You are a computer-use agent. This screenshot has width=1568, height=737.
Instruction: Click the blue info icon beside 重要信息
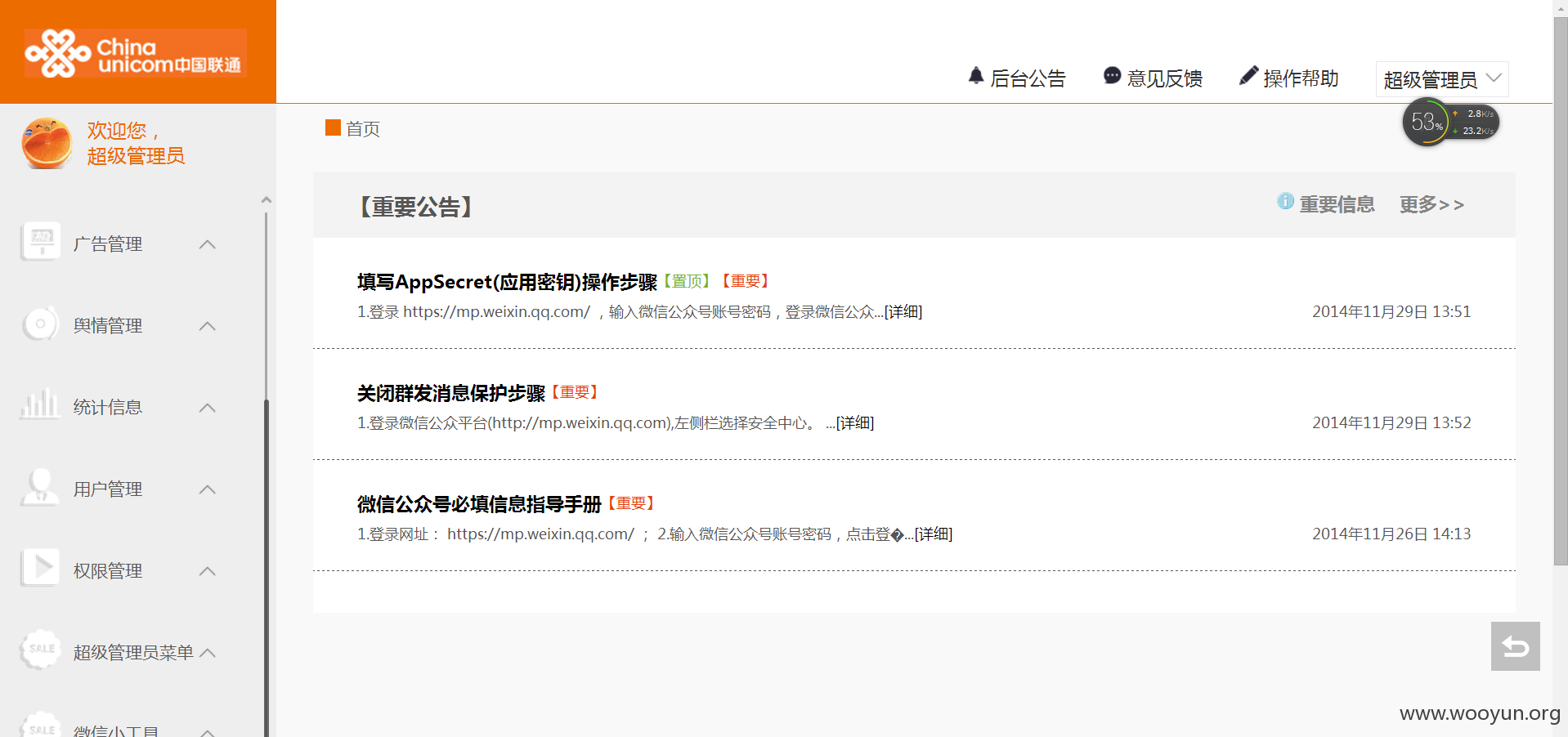tap(1286, 201)
